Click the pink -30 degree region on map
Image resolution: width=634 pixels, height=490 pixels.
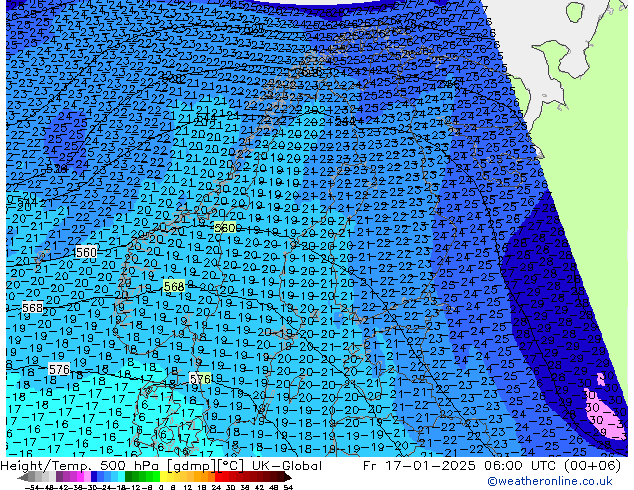click(605, 414)
